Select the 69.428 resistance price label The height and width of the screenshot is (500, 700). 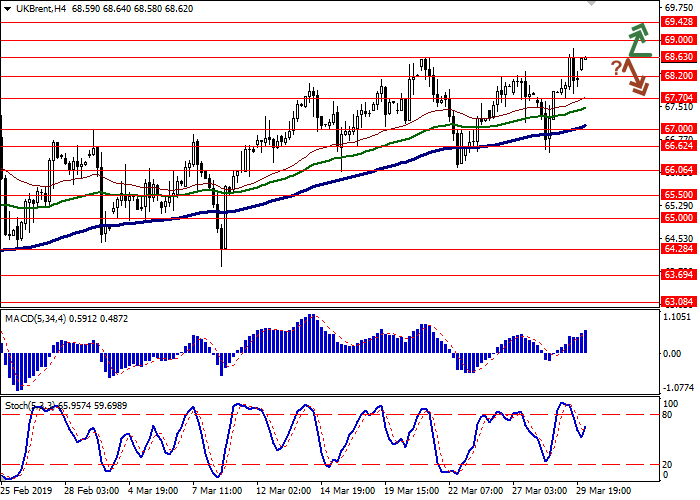click(679, 21)
